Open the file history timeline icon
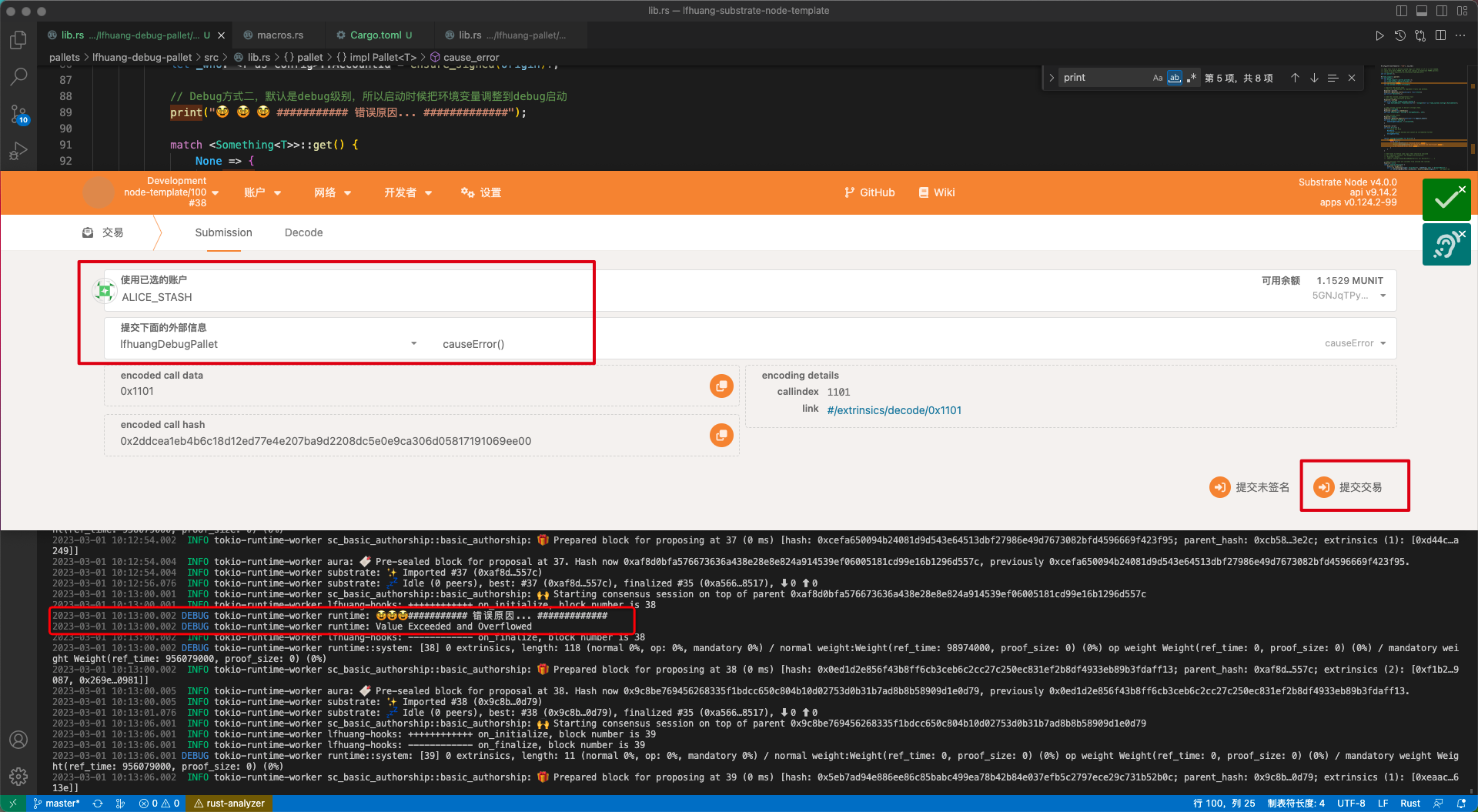This screenshot has width=1478, height=812. point(1399,35)
